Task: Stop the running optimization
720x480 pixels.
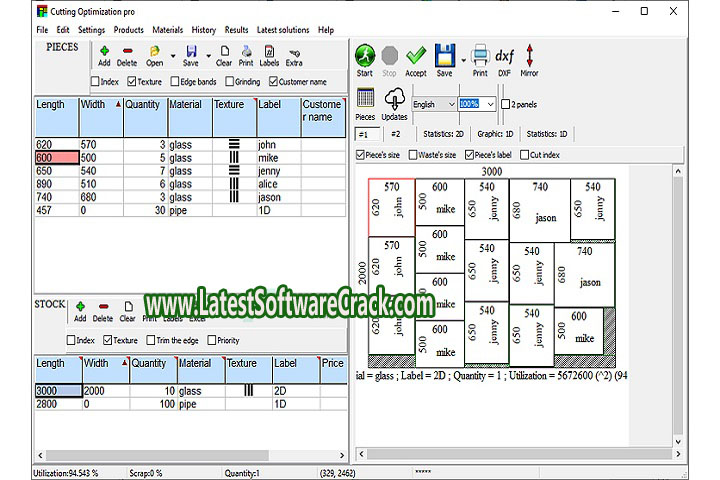Action: 389,60
